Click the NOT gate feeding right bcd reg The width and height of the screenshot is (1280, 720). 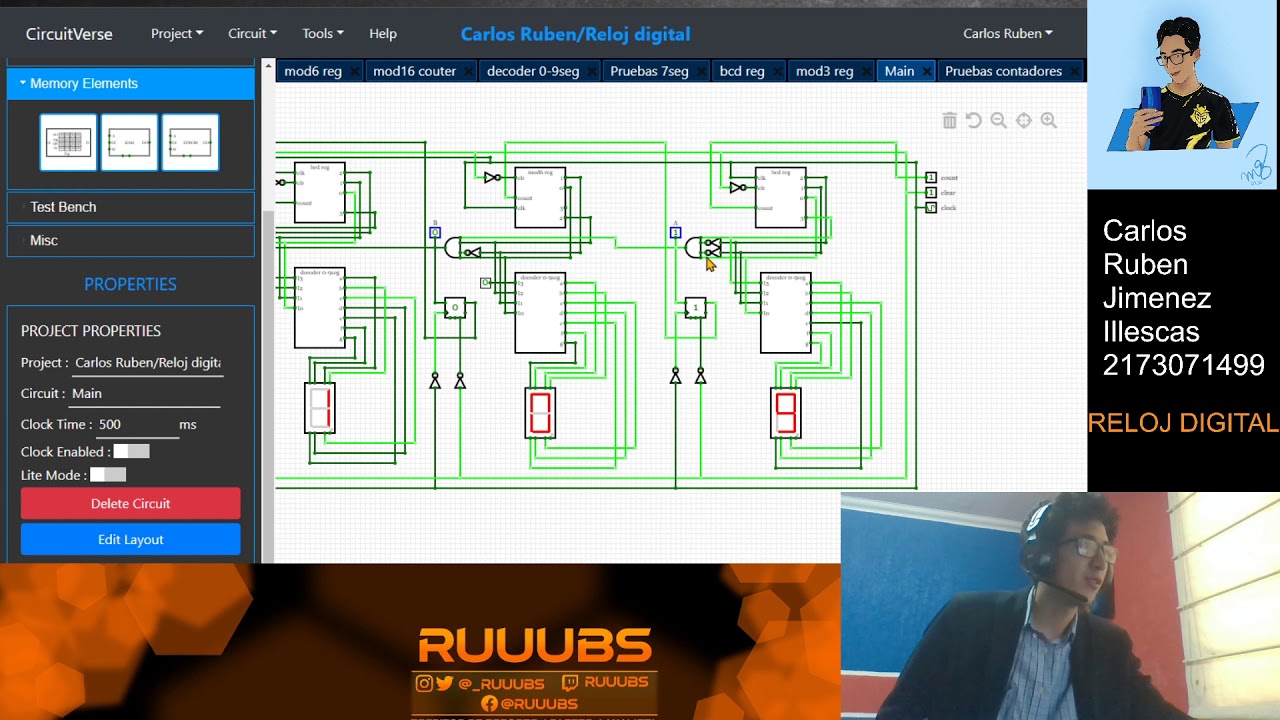click(738, 187)
